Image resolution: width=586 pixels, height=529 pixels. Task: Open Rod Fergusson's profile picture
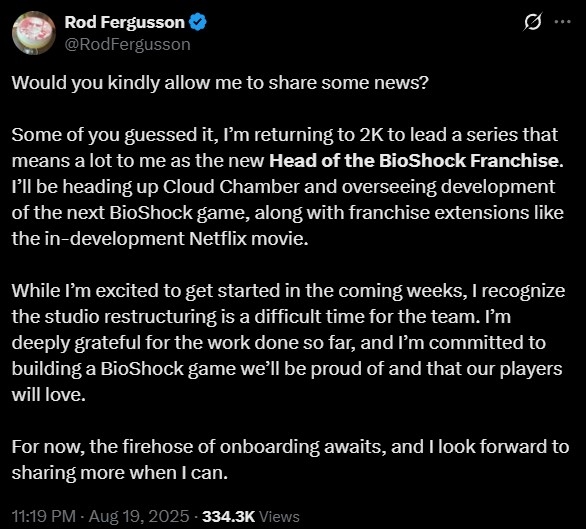point(34,33)
